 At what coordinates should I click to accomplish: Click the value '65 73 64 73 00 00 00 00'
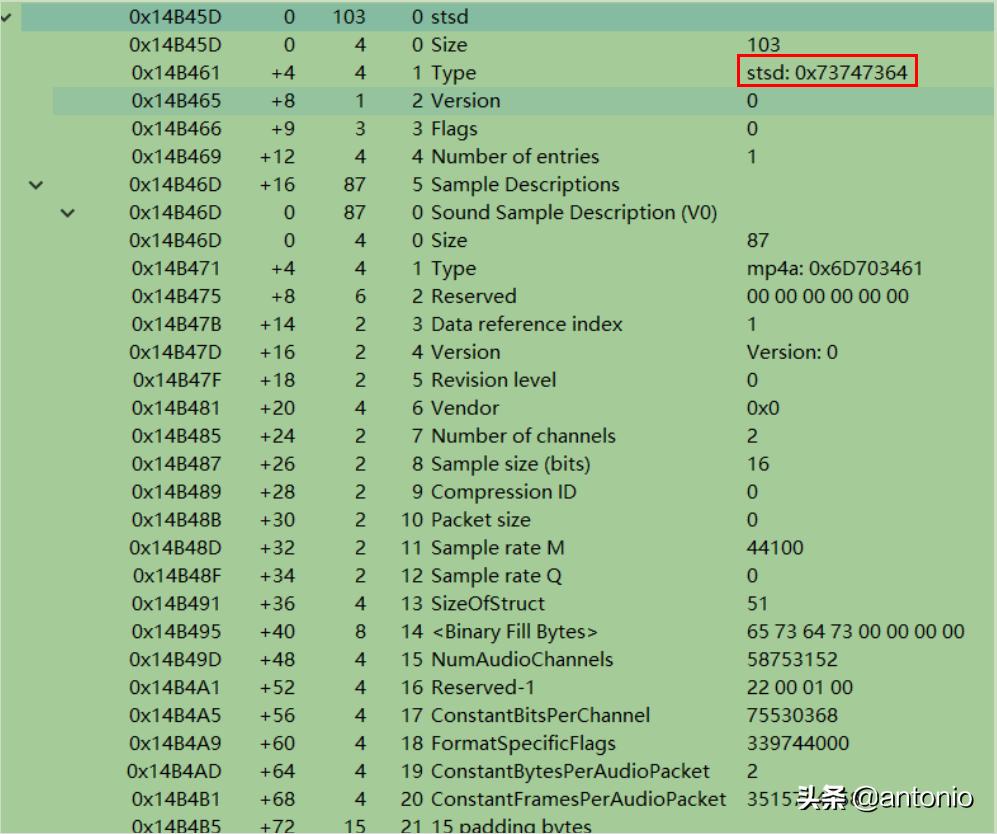click(855, 632)
